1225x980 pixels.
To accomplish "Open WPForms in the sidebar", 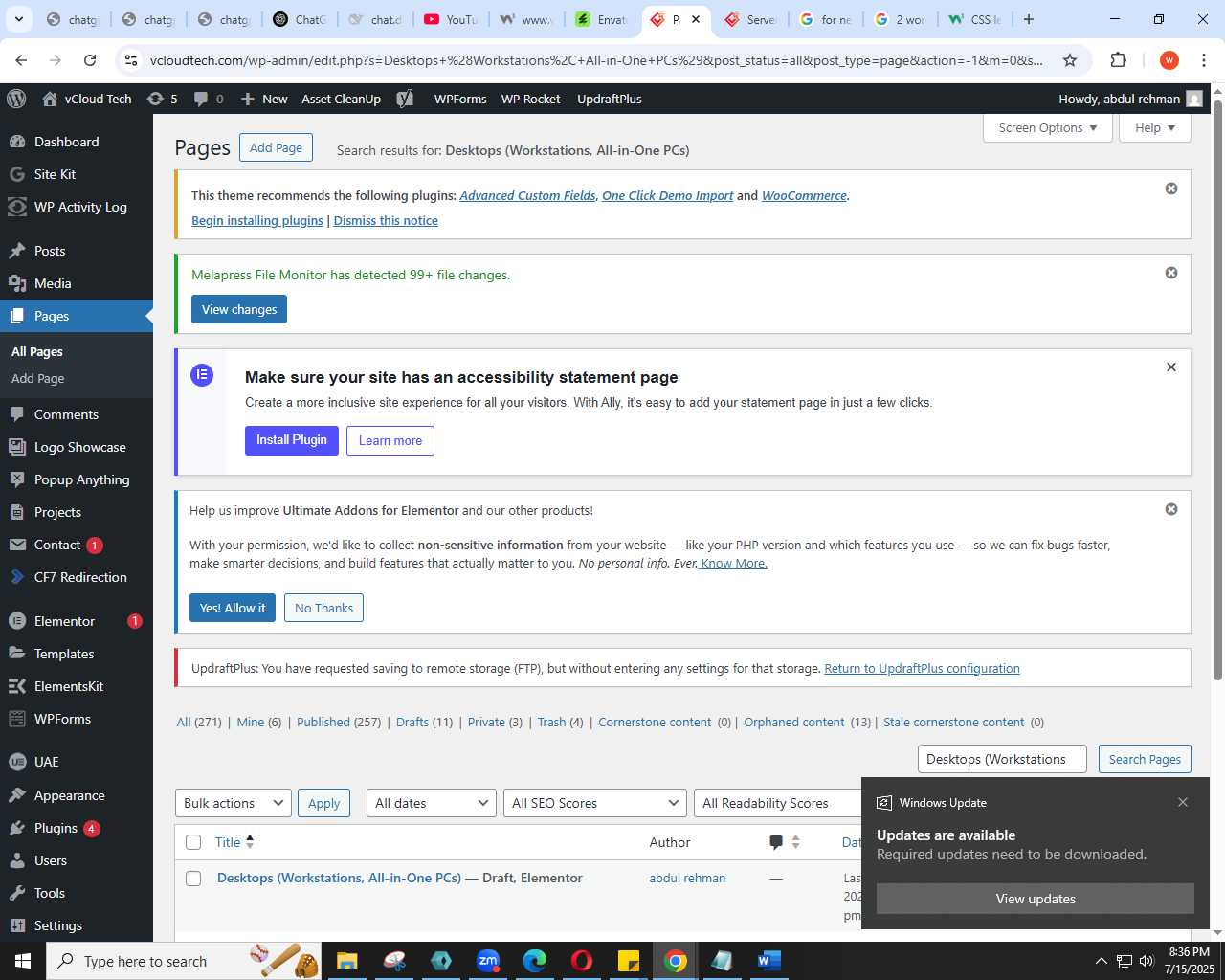I will [62, 719].
